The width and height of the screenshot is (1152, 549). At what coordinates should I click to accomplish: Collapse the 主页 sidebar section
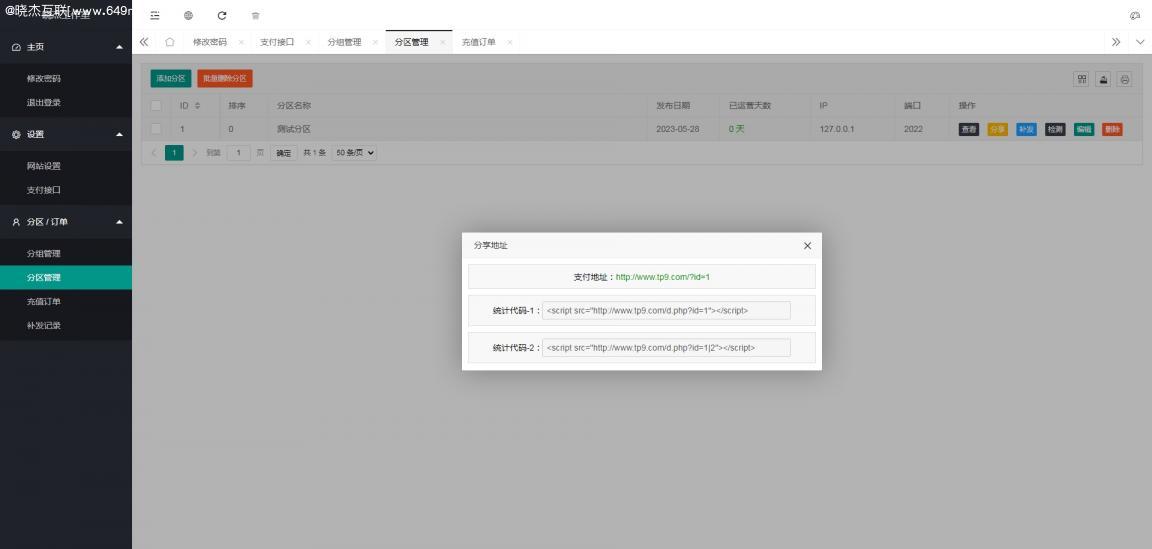pyautogui.click(x=120, y=47)
